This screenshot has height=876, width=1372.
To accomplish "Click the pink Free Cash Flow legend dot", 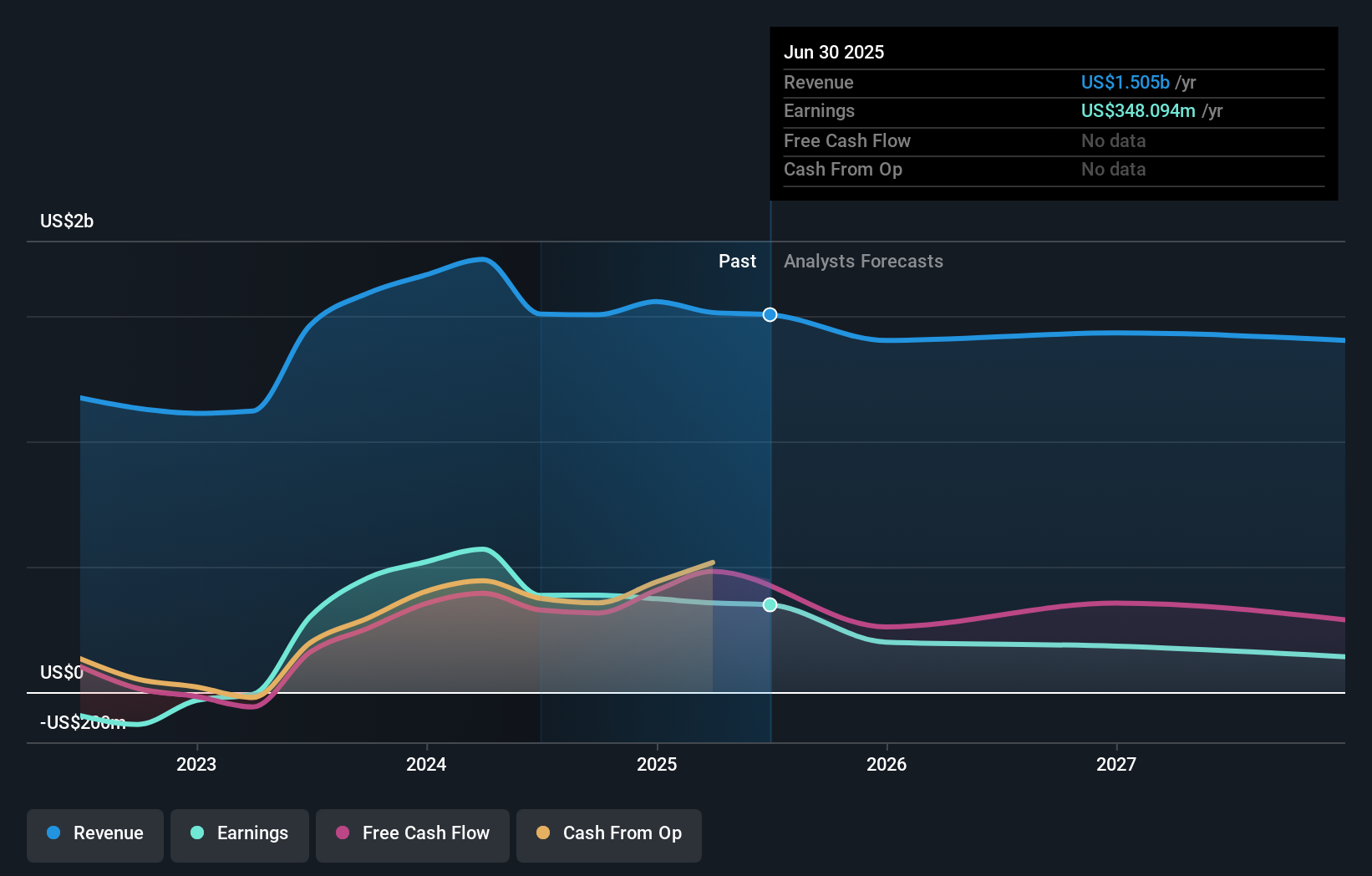I will pos(343,833).
